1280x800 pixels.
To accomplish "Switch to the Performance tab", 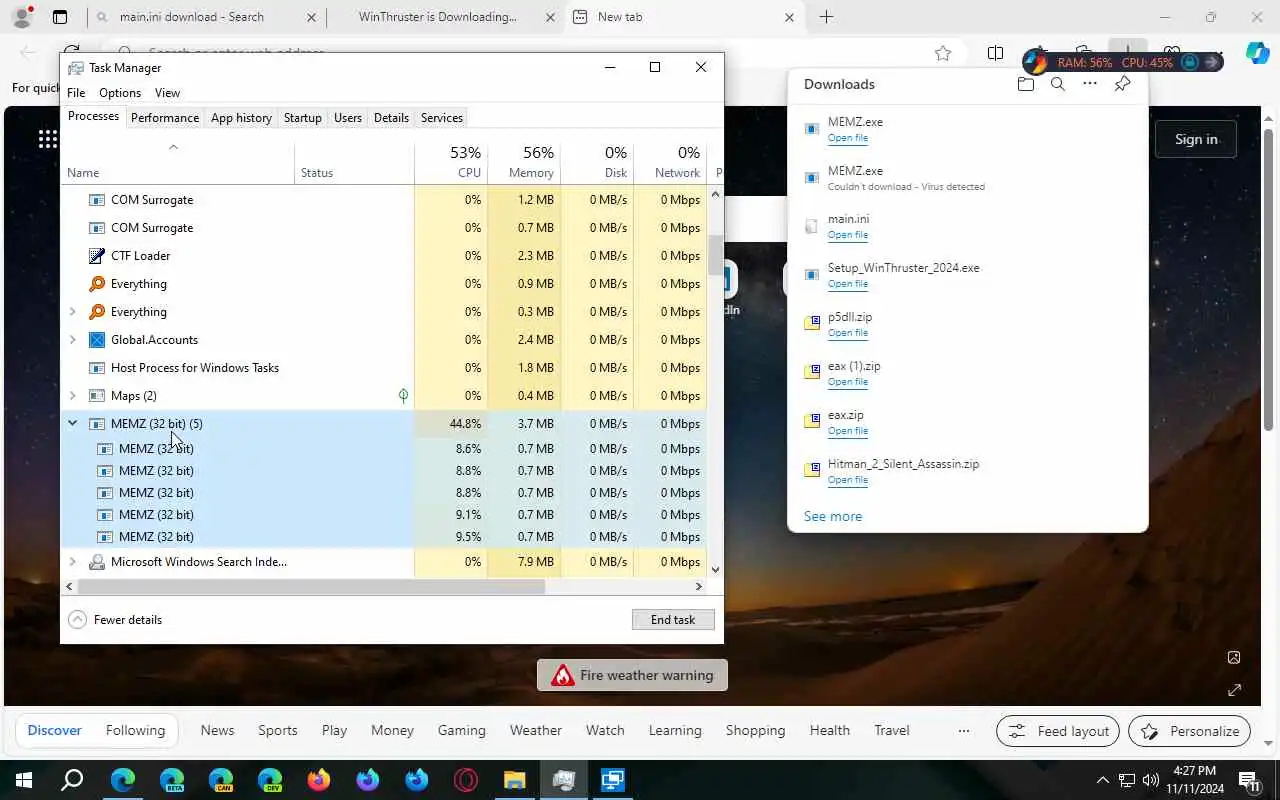I will [165, 118].
